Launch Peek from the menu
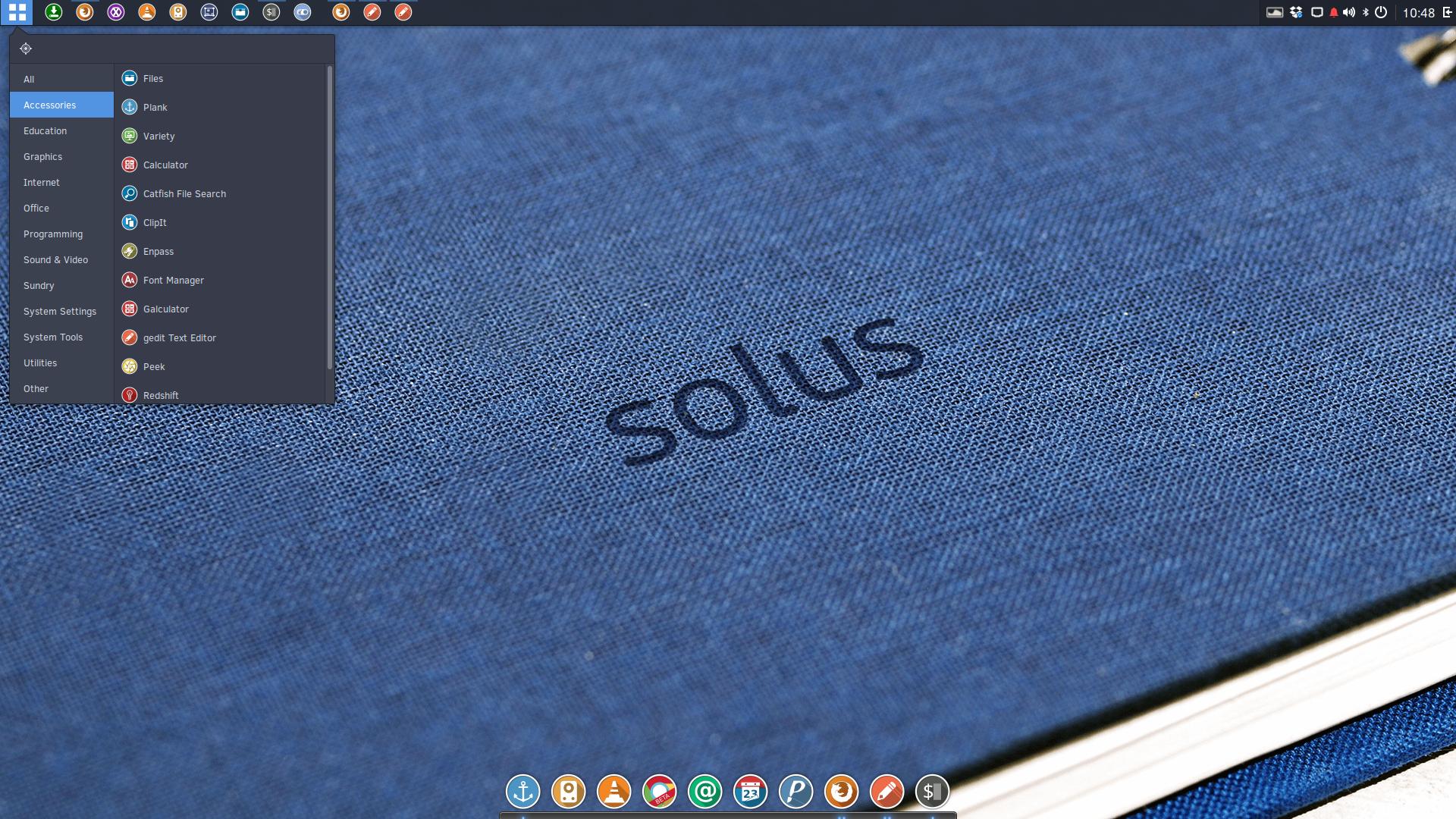 (x=220, y=366)
